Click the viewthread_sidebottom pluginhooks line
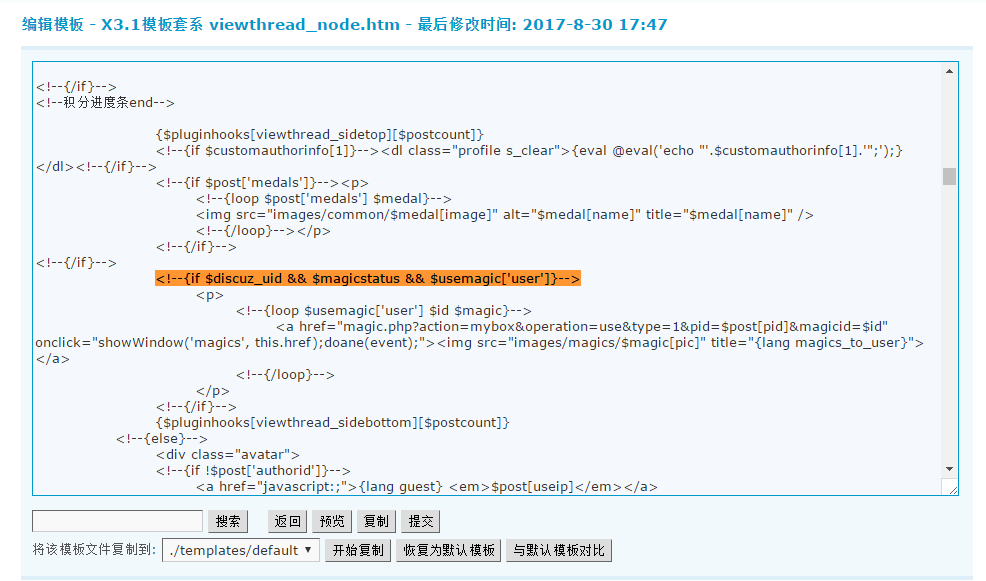The image size is (986, 581). coord(333,423)
